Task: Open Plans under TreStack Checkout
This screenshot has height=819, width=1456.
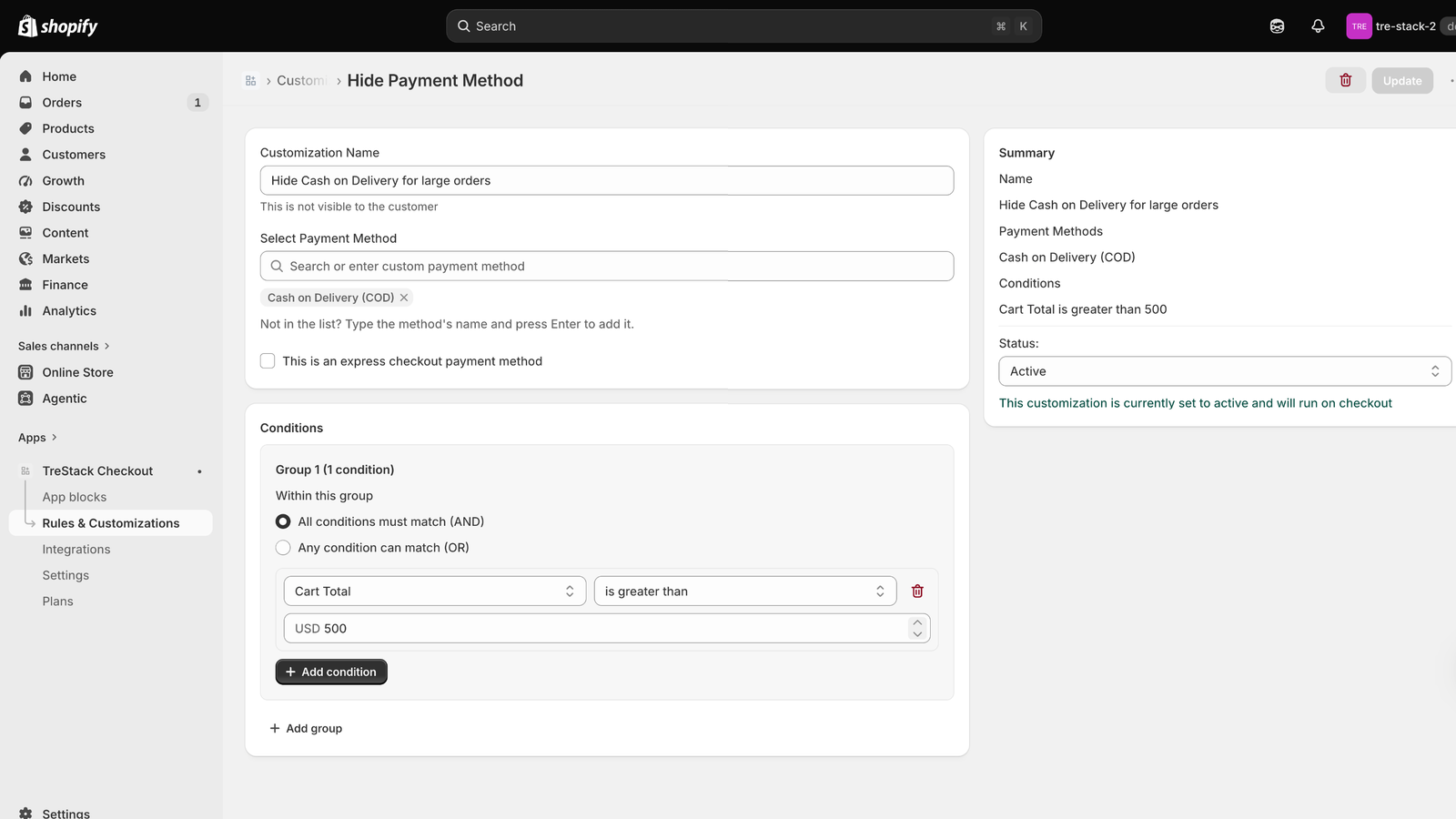Action: point(58,602)
